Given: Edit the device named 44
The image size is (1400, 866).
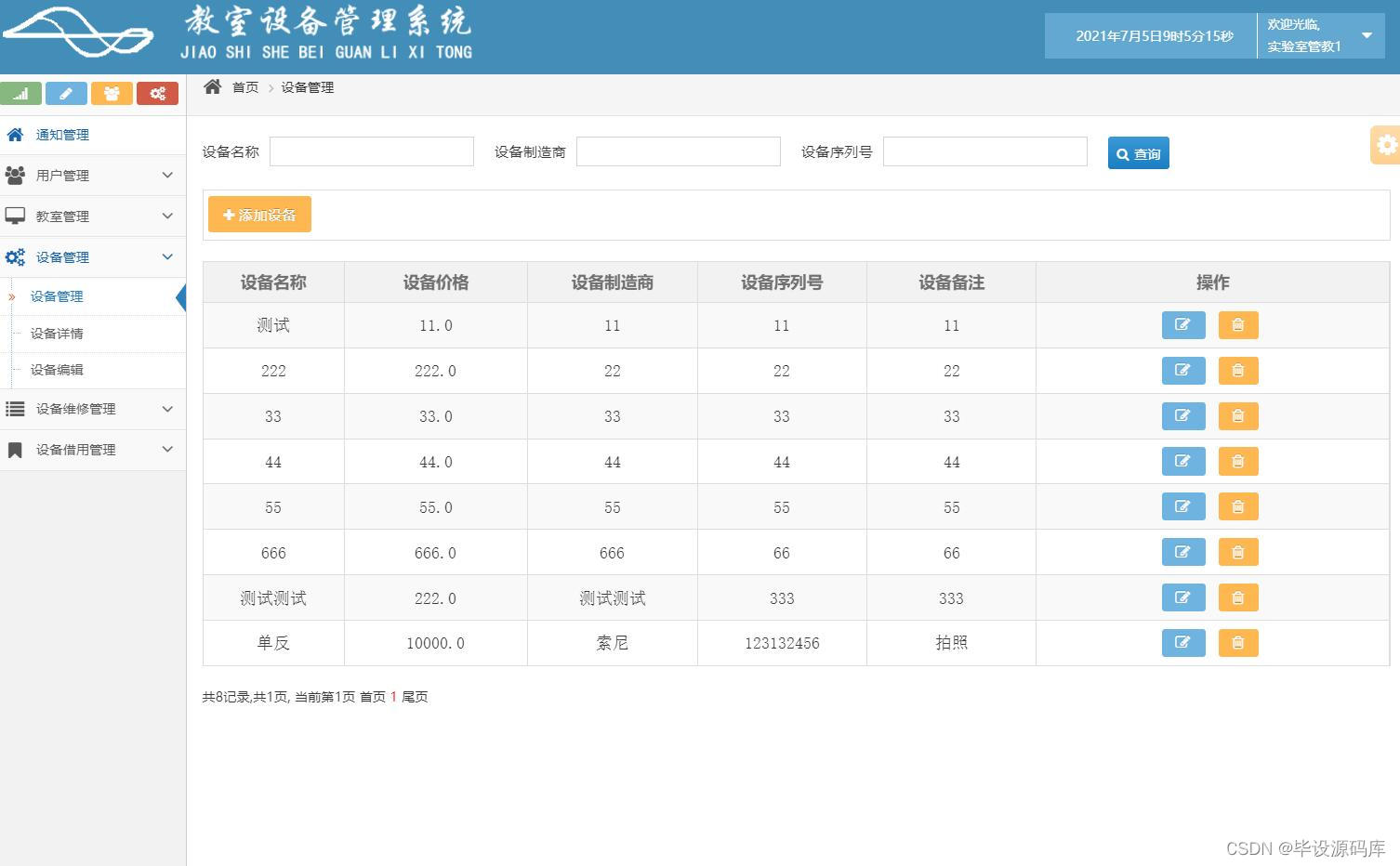Looking at the screenshot, I should pos(1183,462).
